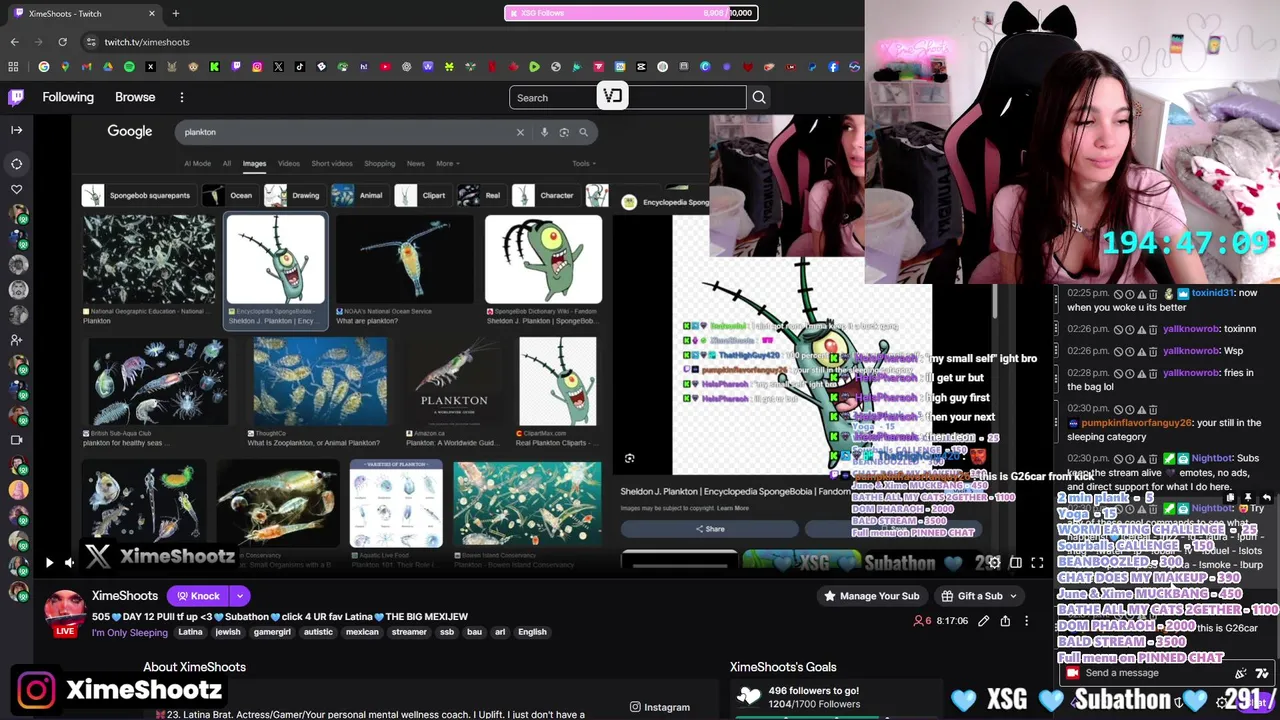View site information icon in address bar
The image size is (1280, 720).
[x=91, y=42]
